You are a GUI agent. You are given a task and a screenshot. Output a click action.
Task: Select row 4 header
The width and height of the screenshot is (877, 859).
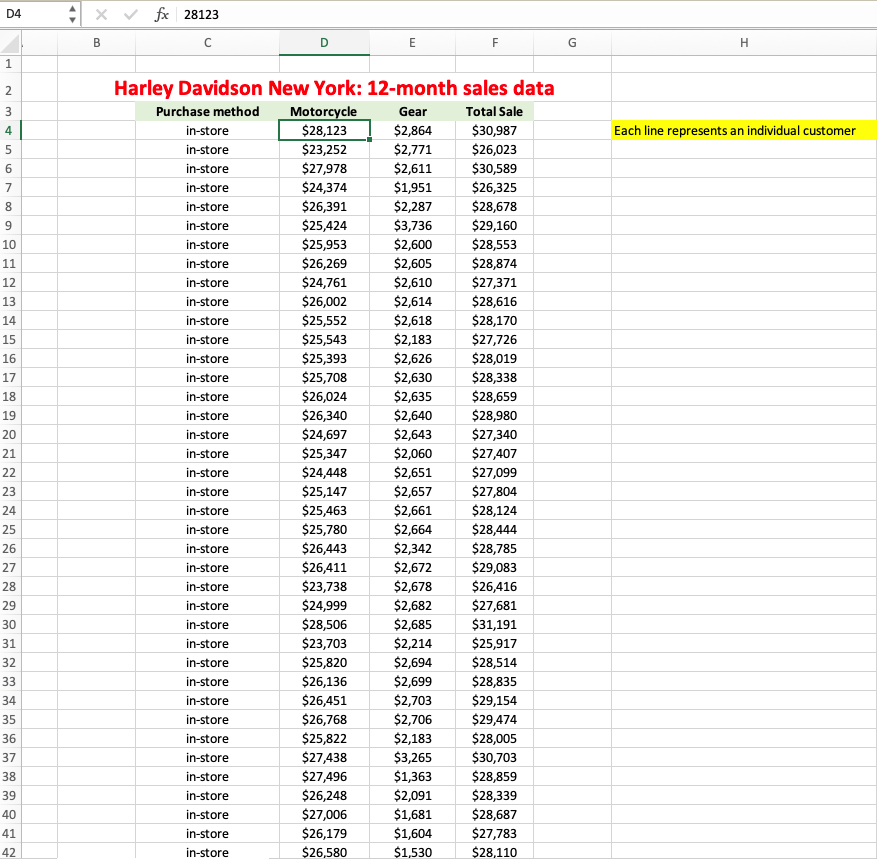tap(10, 130)
